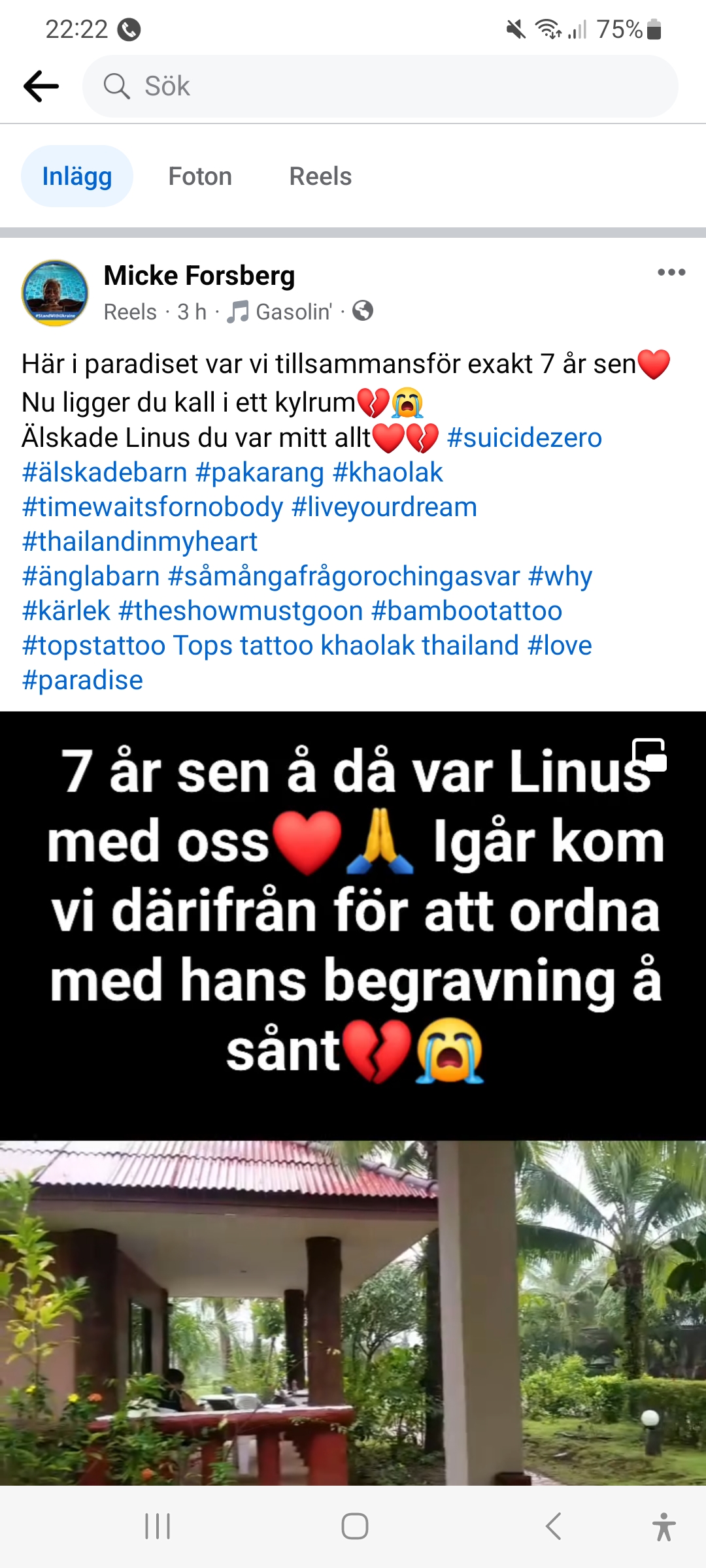Tap the Android home button
This screenshot has width=706, height=1568.
[355, 1526]
